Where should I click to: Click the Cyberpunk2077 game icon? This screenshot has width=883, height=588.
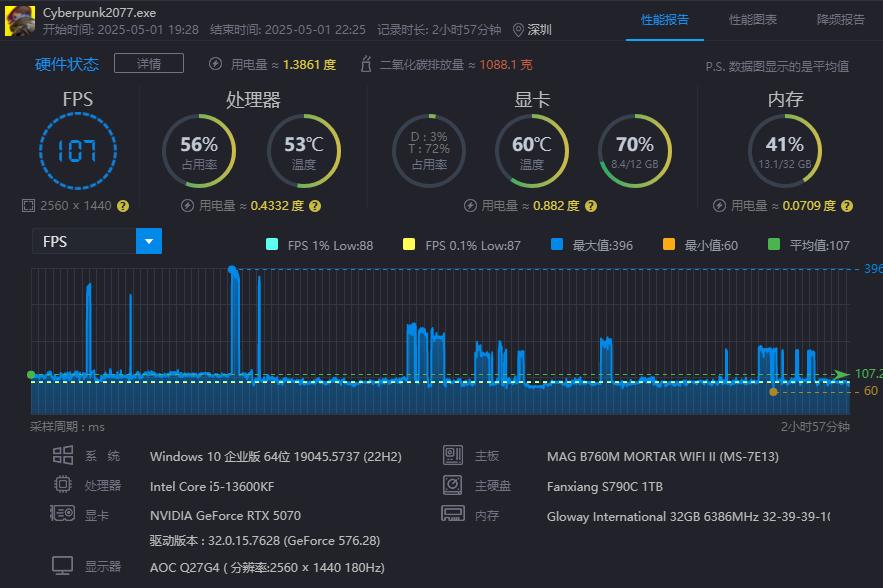pos(20,21)
